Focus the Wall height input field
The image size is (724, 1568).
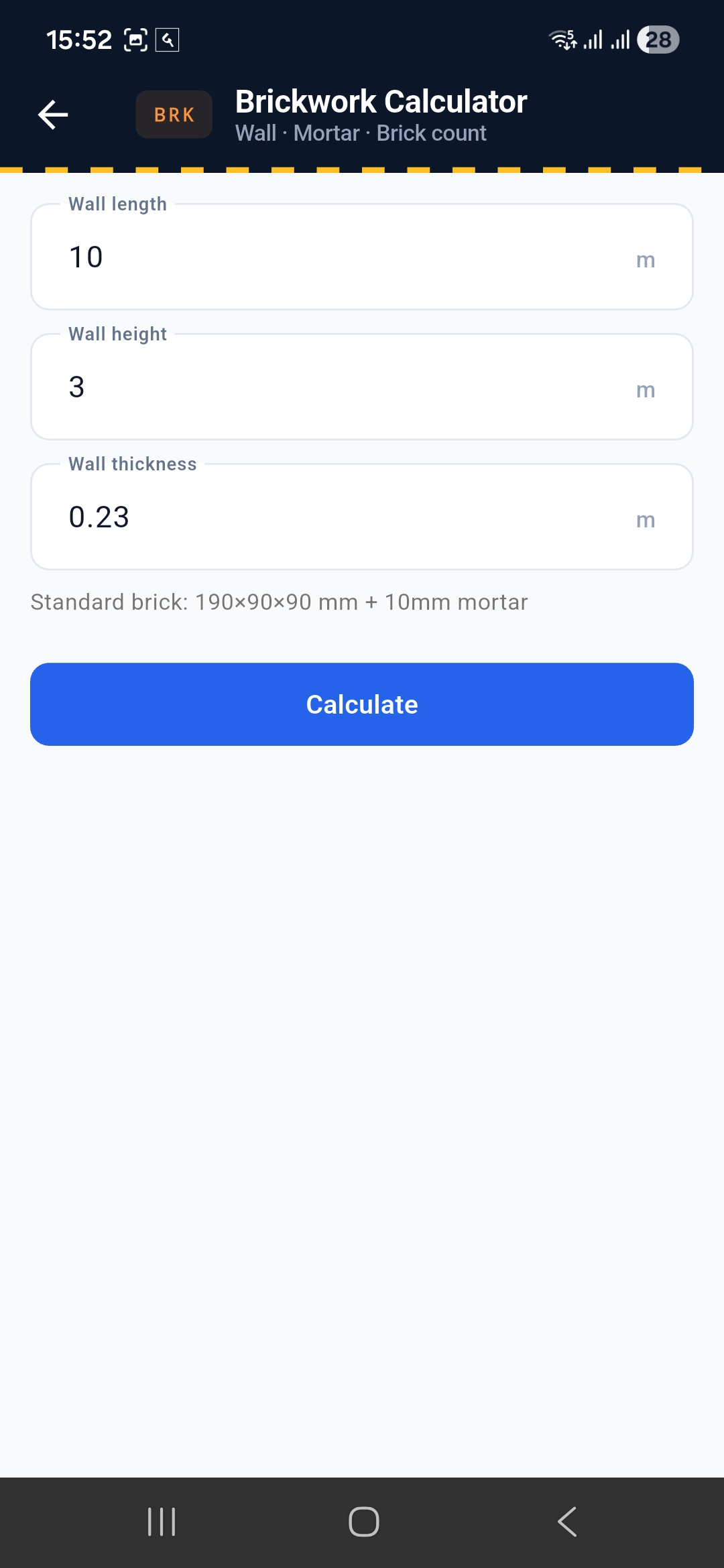[x=362, y=387]
